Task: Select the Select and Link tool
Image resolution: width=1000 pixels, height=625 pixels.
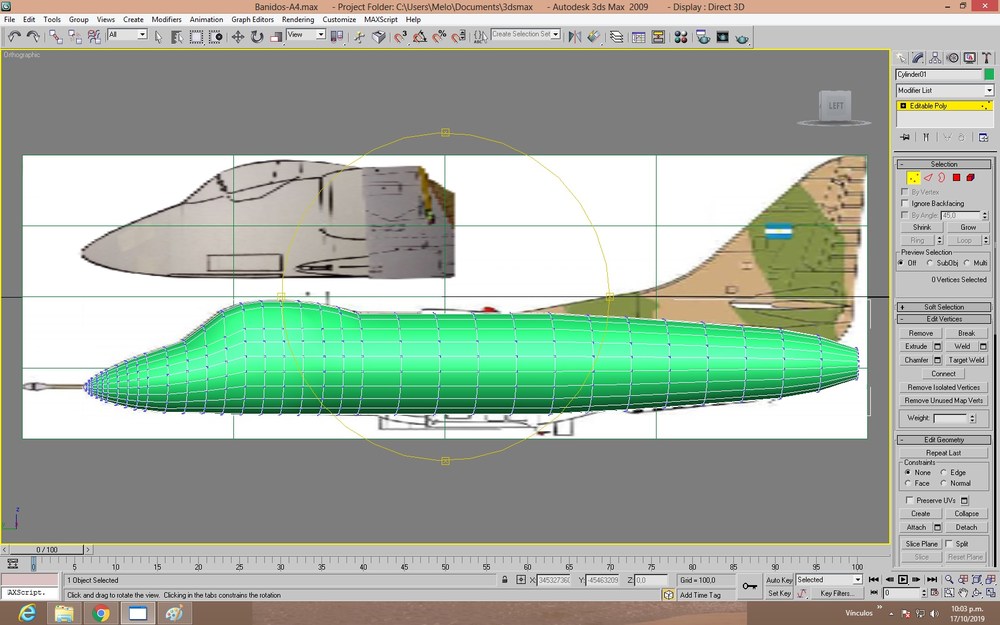Action: 56,36
